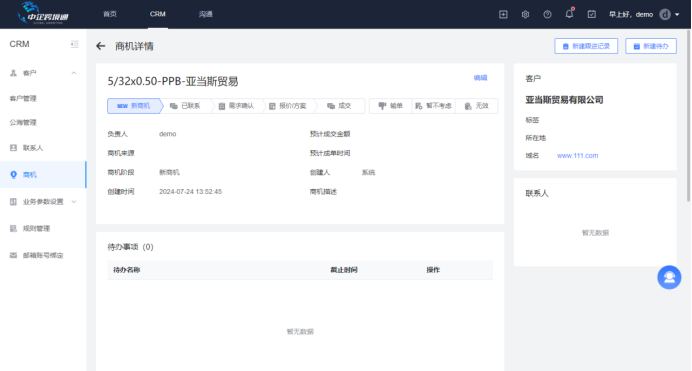Click the page vertical scrollbar
This screenshot has width=692, height=371.
point(689,115)
